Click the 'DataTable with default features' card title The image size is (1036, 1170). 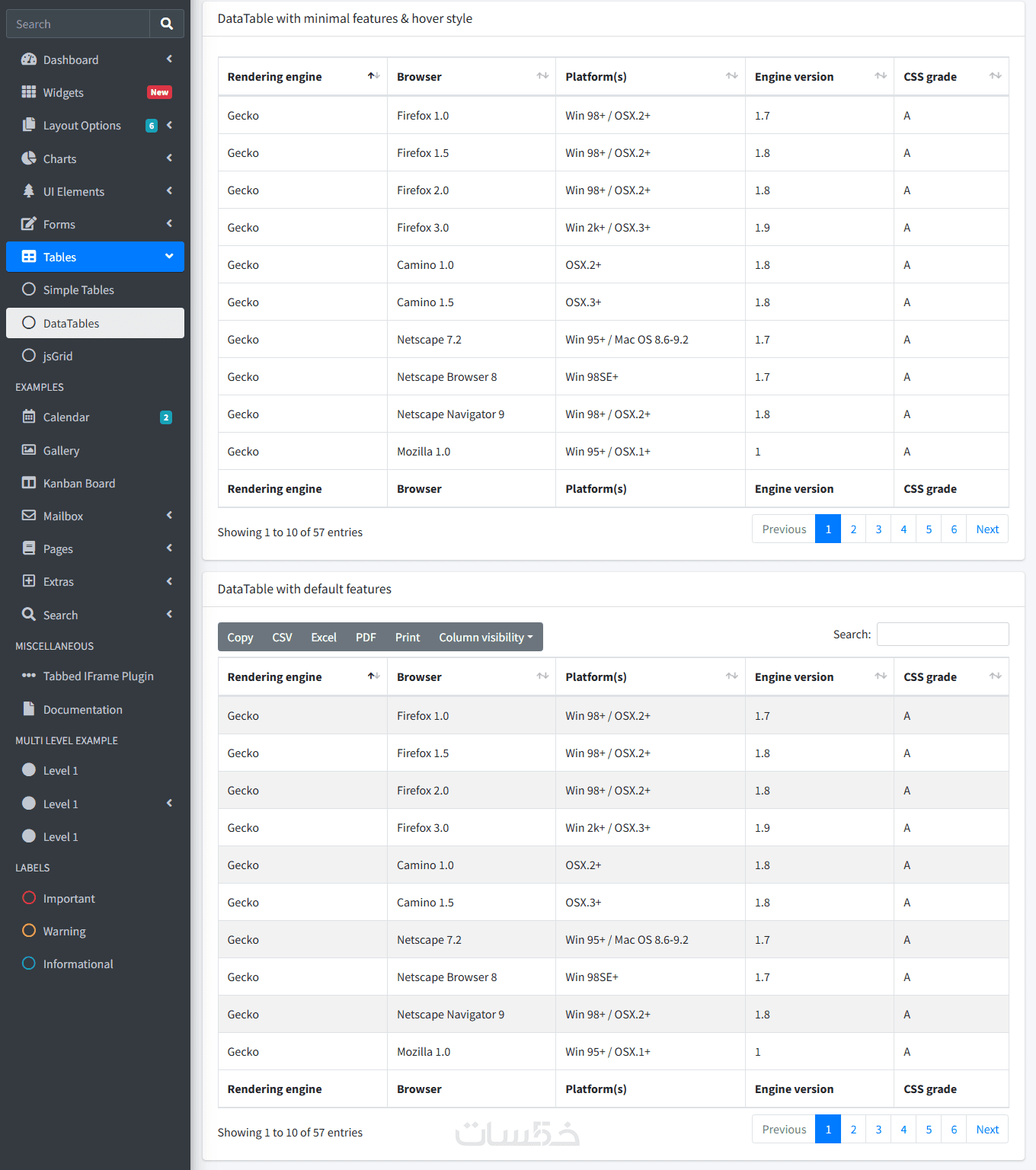pos(305,589)
